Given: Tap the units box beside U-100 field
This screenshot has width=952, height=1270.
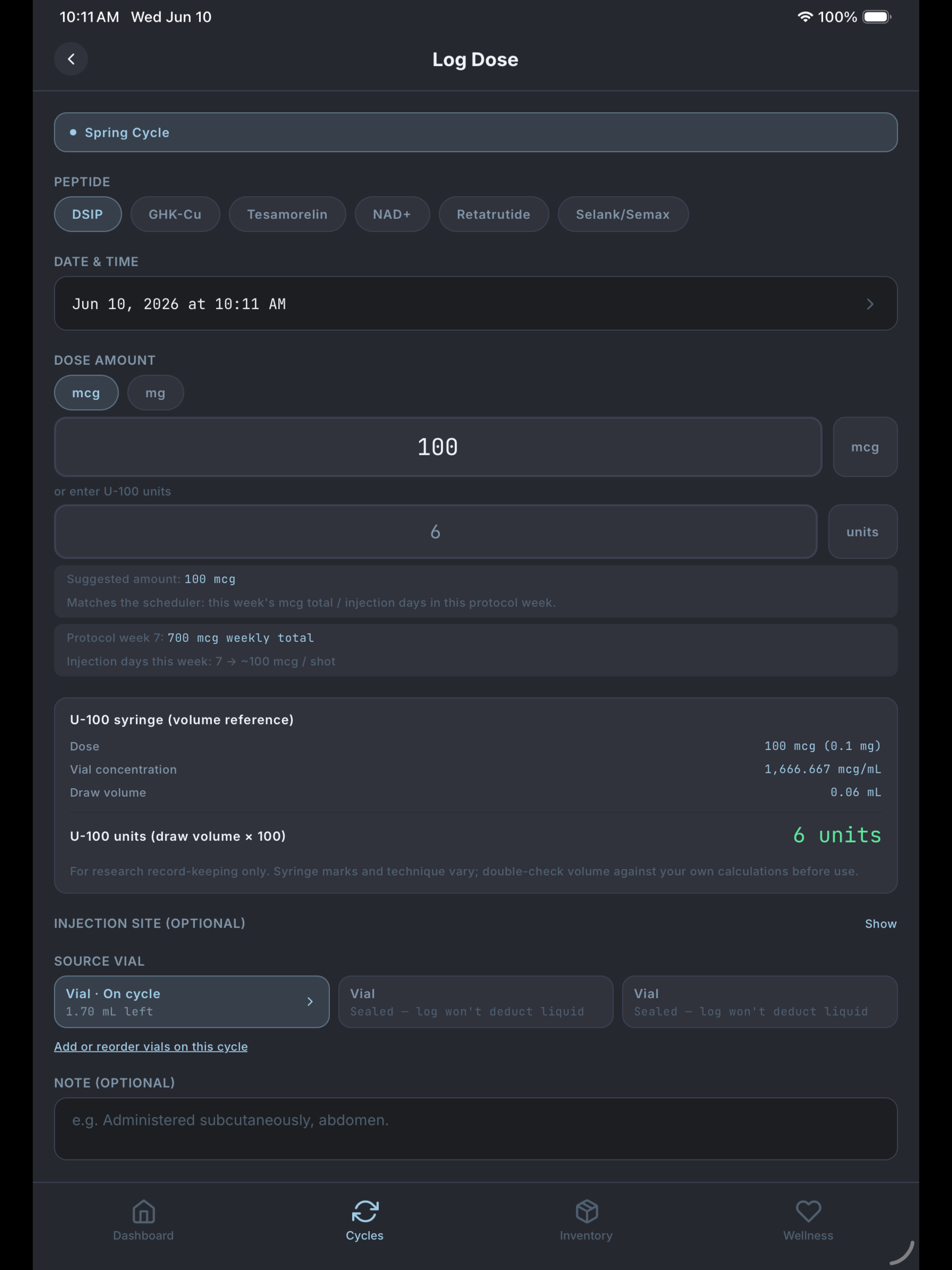Looking at the screenshot, I should tap(863, 532).
